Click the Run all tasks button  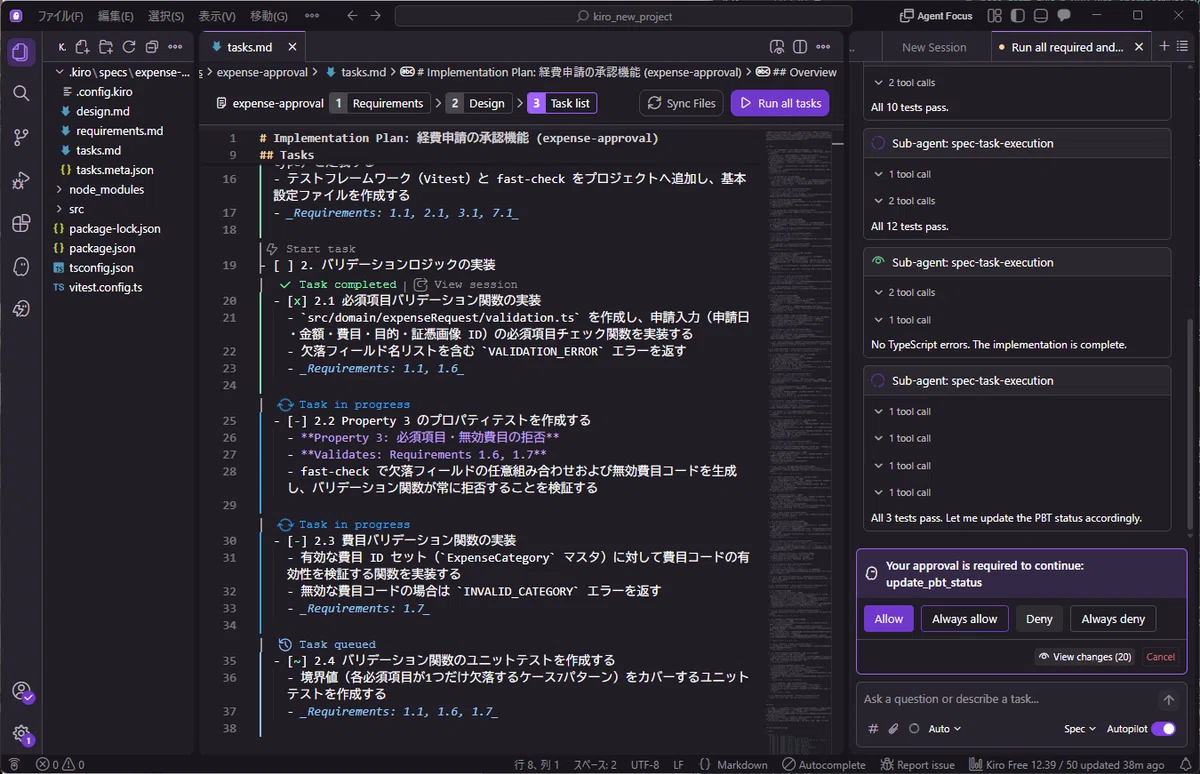coord(780,103)
